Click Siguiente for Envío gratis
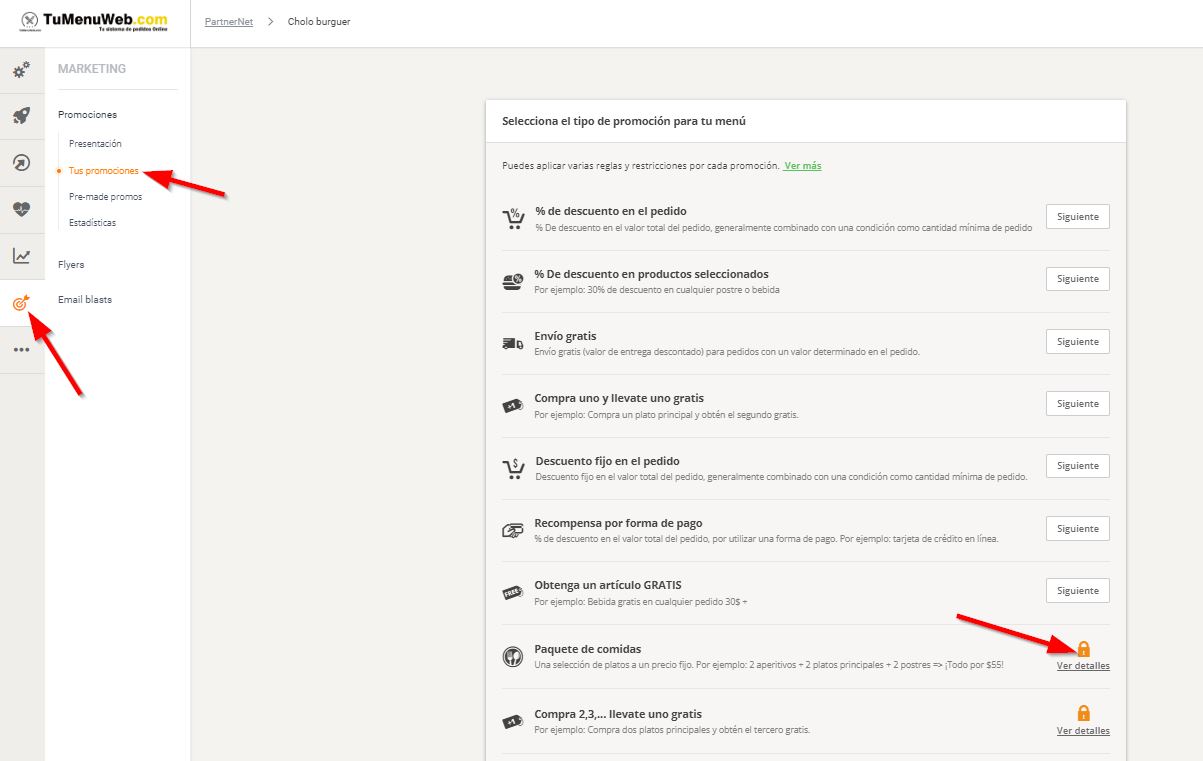1203x761 pixels. pyautogui.click(x=1077, y=342)
